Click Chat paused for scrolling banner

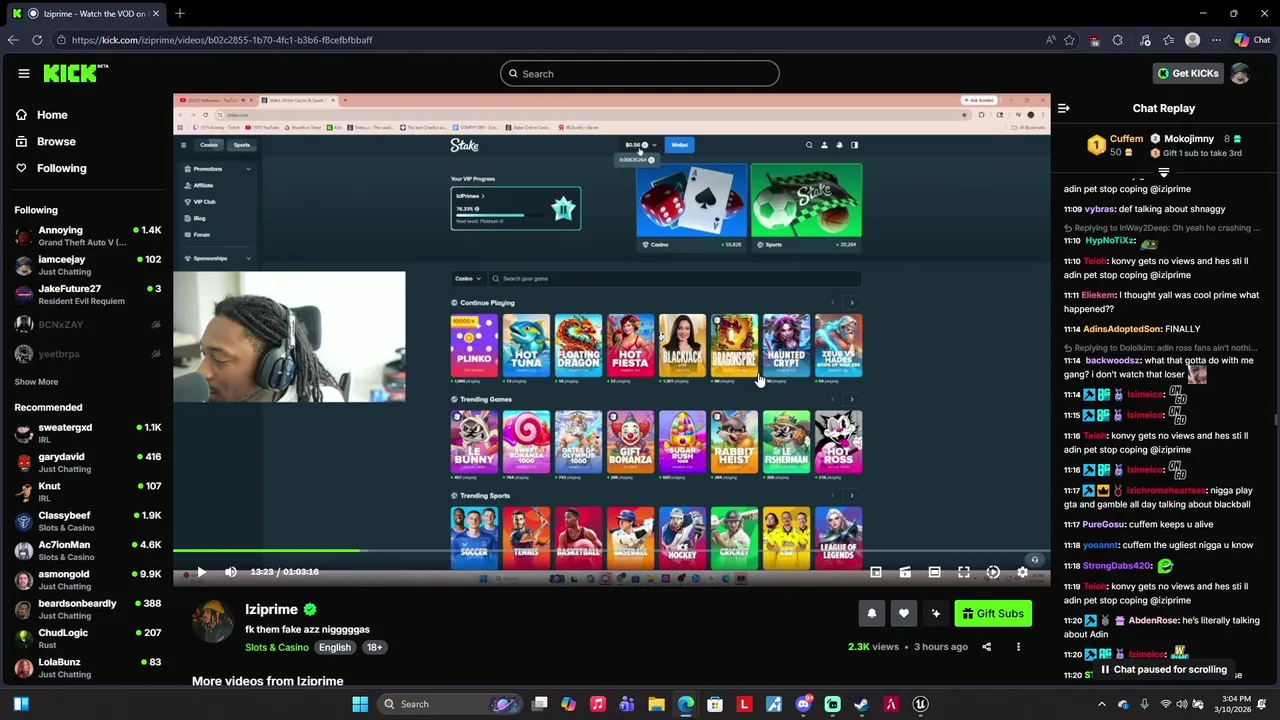(1163, 670)
